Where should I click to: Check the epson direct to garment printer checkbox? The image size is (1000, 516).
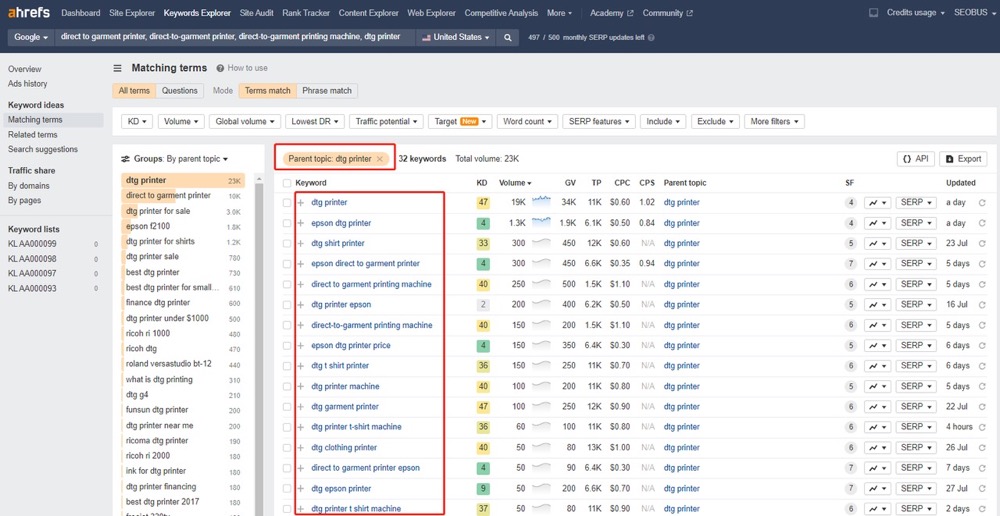pos(287,264)
